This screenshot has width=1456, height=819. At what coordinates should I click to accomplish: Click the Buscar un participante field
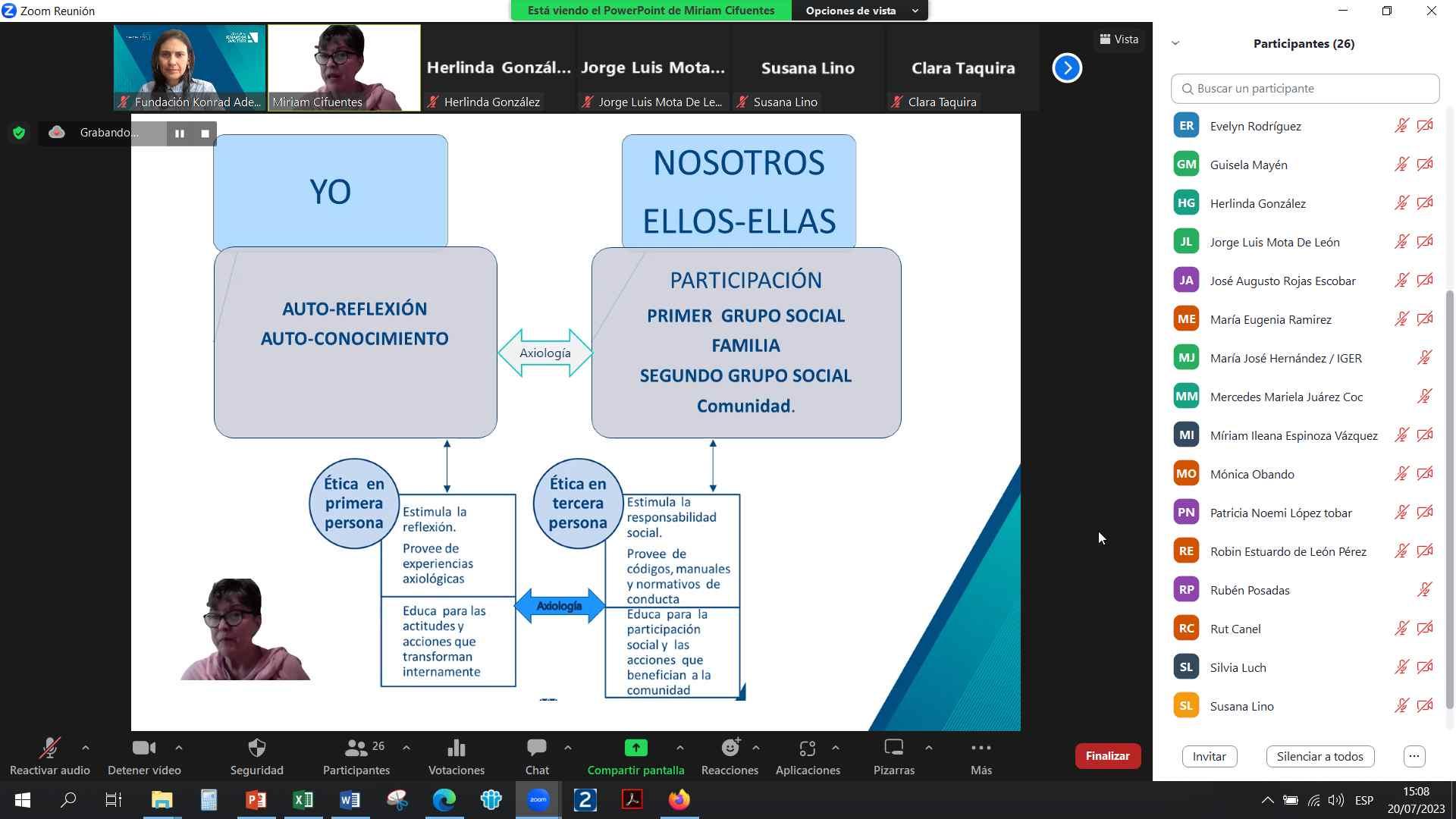pyautogui.click(x=1304, y=89)
